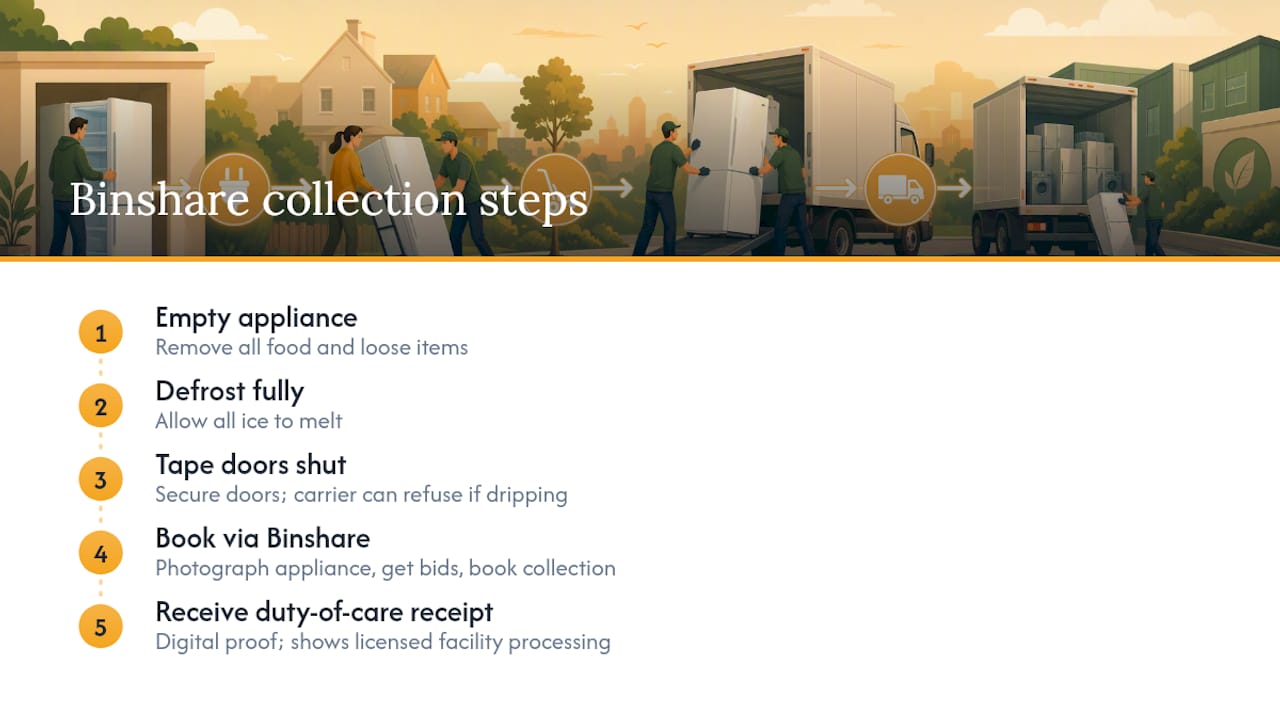
Task: Click the delivery truck circle icon
Action: [900, 188]
